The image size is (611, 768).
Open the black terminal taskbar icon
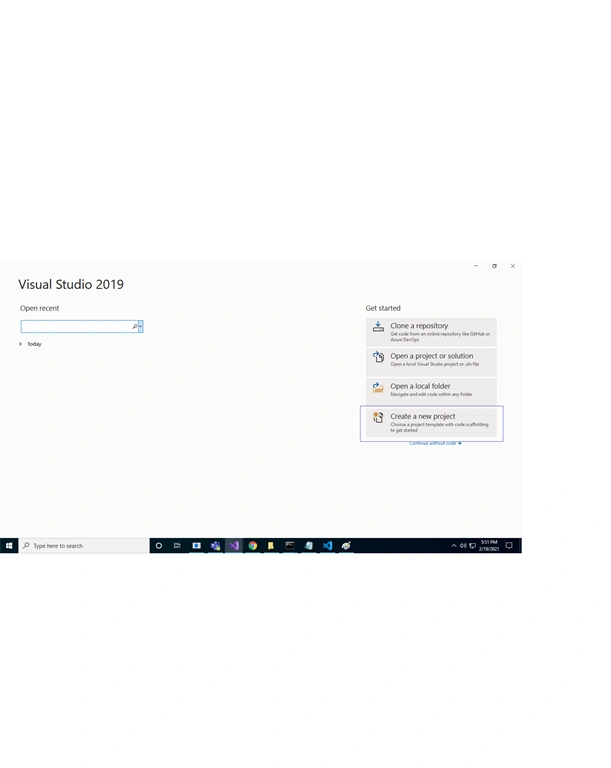290,546
